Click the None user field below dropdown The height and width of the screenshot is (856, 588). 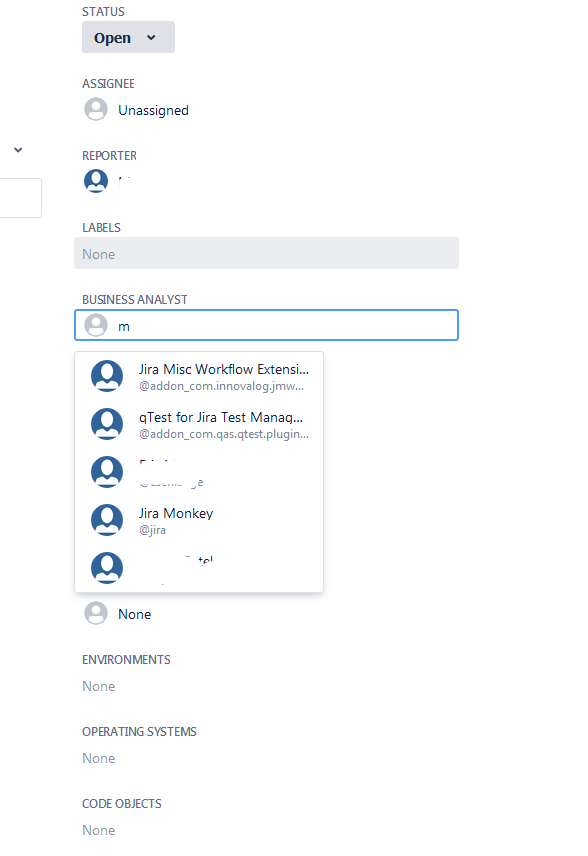pos(134,614)
